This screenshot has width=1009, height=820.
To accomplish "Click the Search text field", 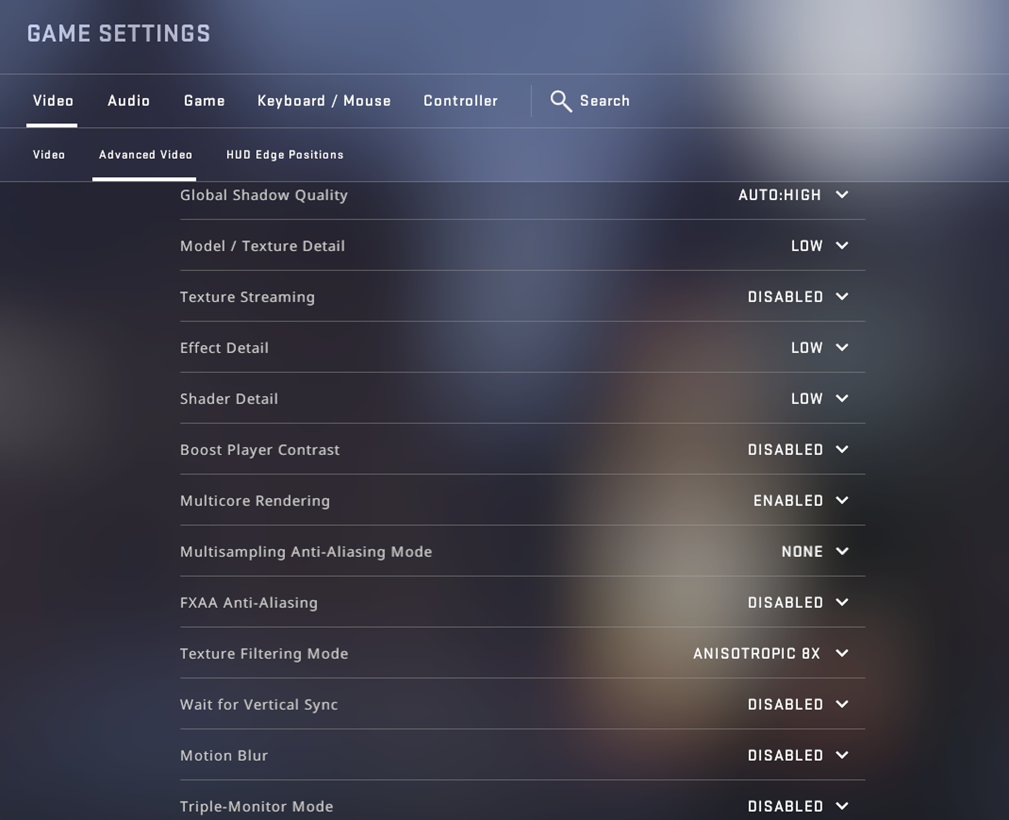I will [605, 101].
